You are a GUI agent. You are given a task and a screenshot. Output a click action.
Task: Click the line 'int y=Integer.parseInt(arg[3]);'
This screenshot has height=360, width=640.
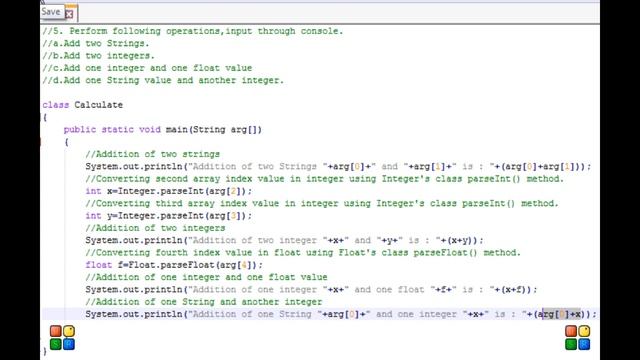(169, 216)
